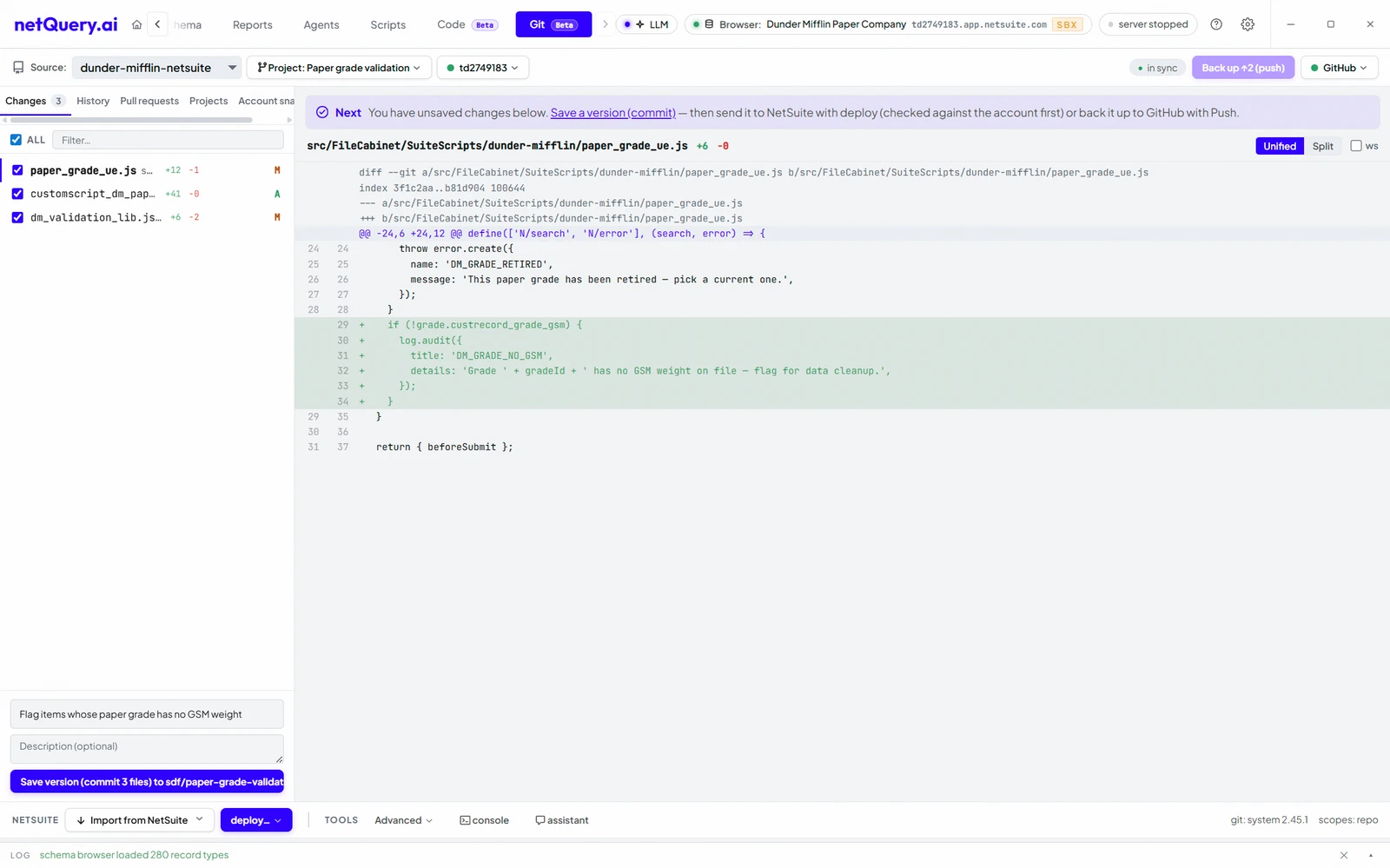Click the netQuery.ai logo

point(66,24)
